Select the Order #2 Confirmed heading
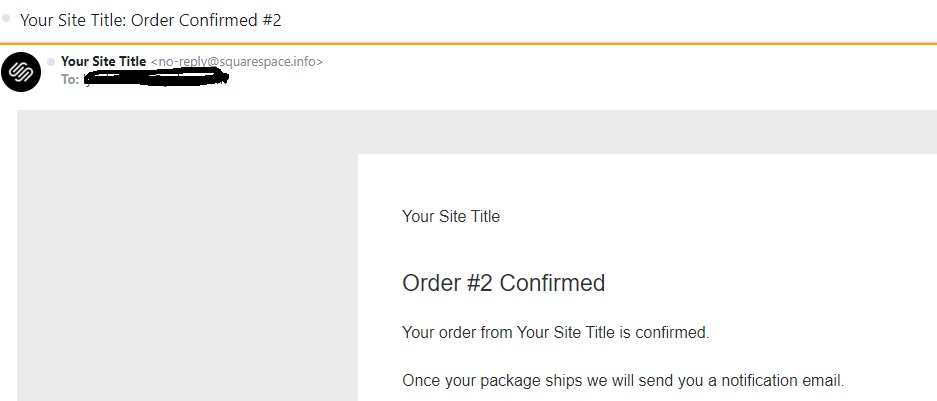Image resolution: width=937 pixels, height=401 pixels. 503,283
